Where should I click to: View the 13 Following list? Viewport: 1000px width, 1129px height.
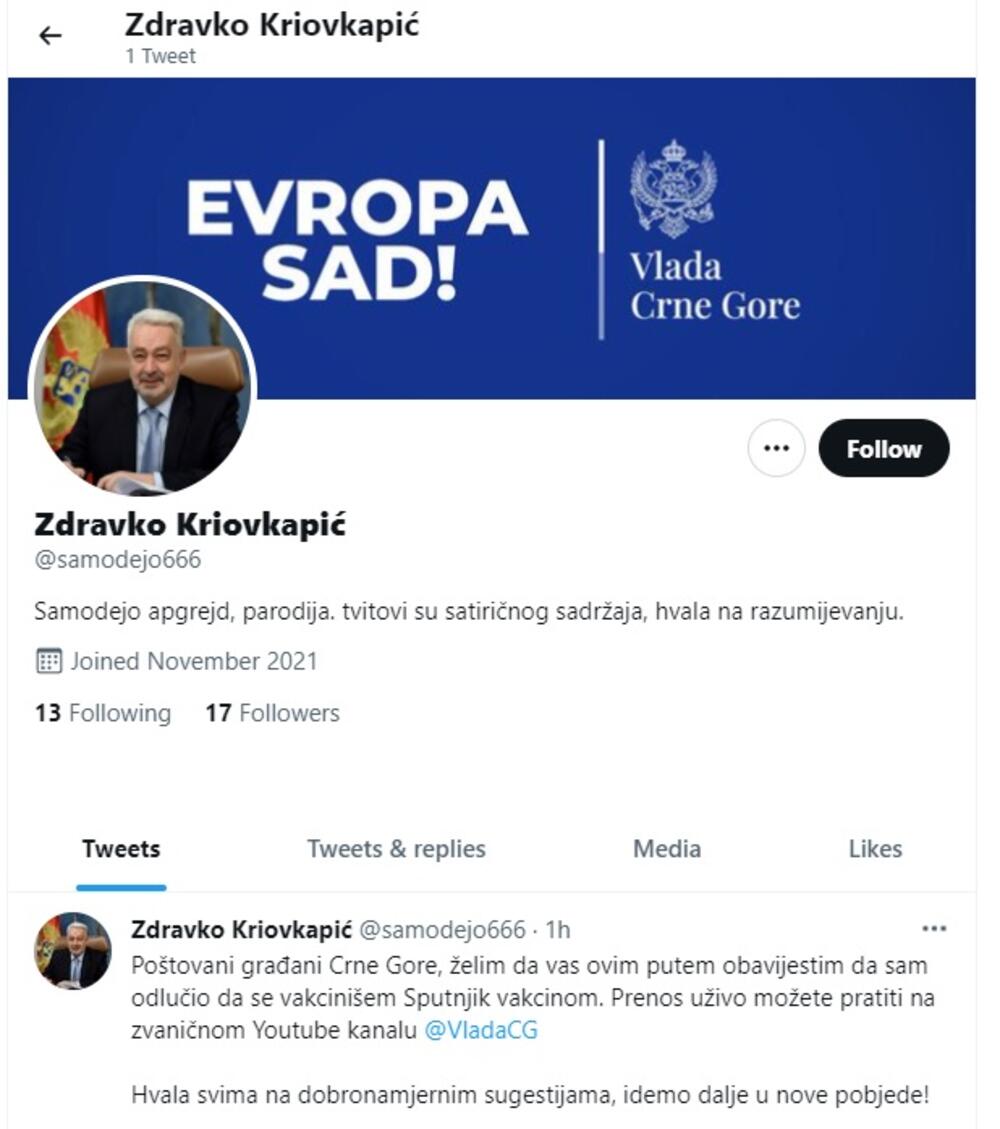[103, 713]
